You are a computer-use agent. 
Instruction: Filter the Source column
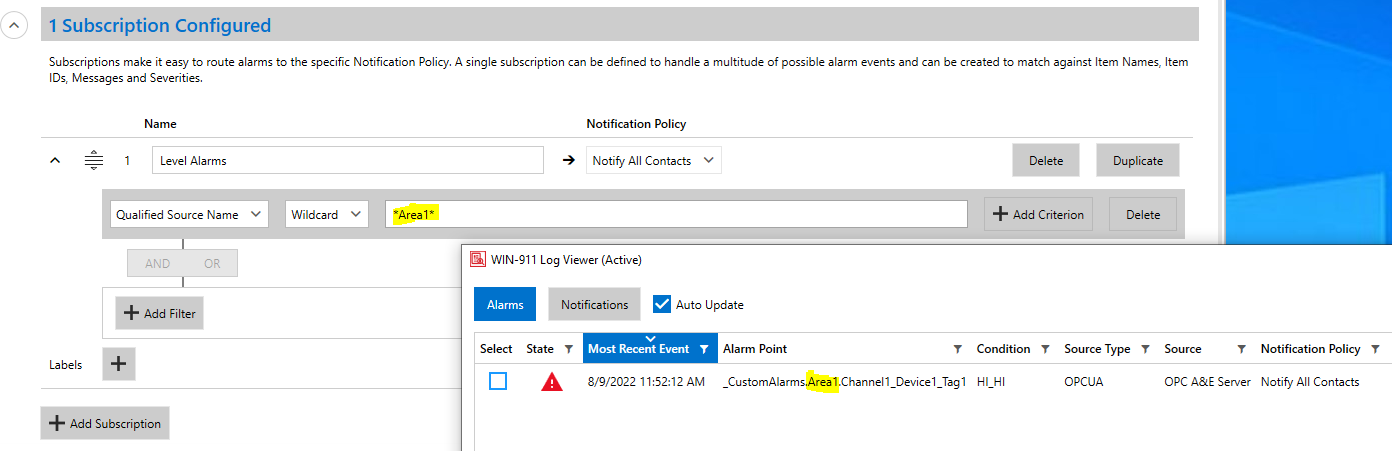(x=1241, y=349)
